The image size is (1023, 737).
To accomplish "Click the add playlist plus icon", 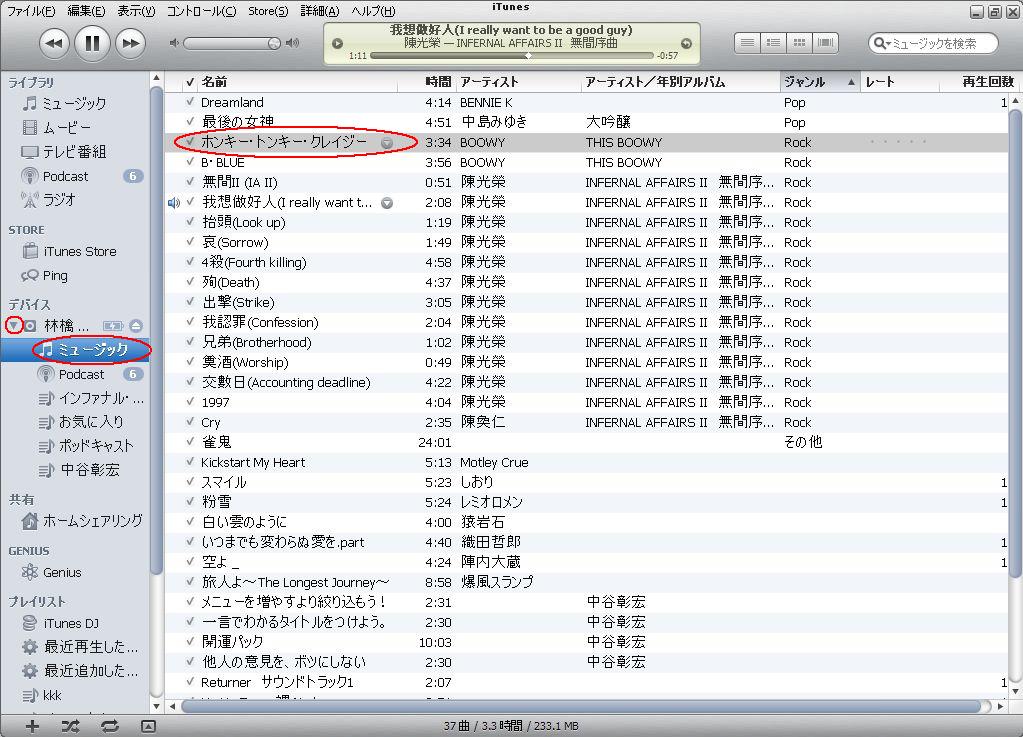I will click(32, 725).
